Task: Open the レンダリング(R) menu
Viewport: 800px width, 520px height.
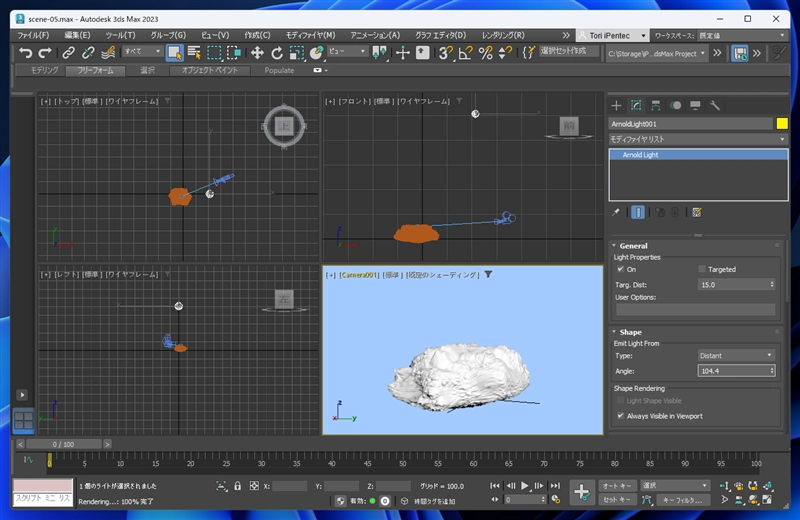Action: pos(503,35)
